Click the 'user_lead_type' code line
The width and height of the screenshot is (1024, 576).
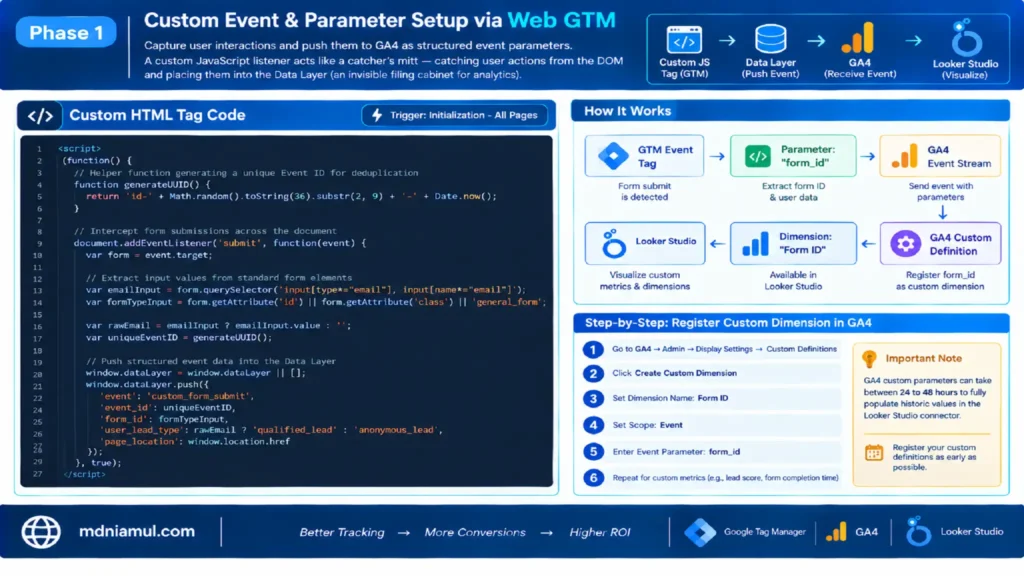[x=271, y=430]
